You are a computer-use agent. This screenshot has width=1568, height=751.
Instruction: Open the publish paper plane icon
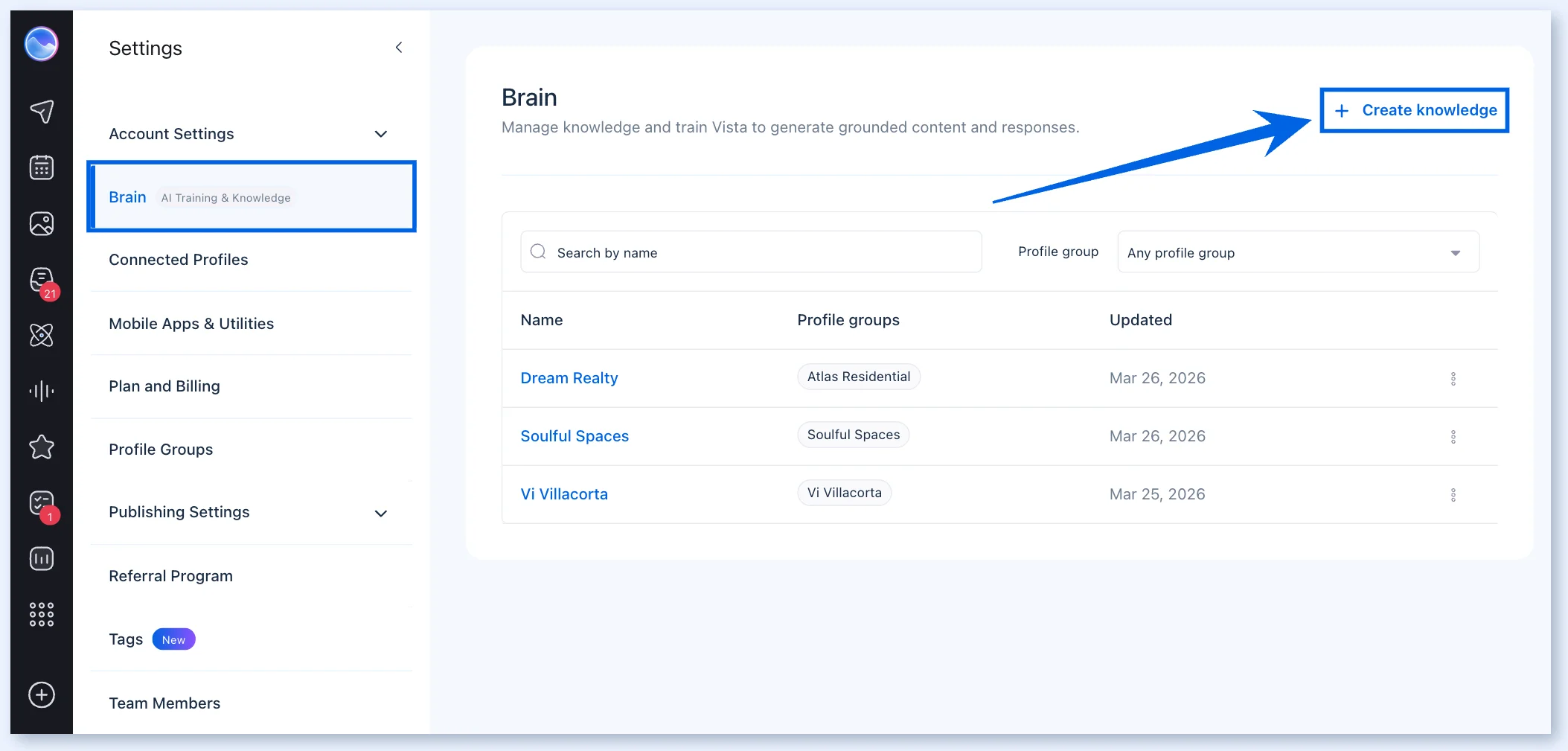42,112
